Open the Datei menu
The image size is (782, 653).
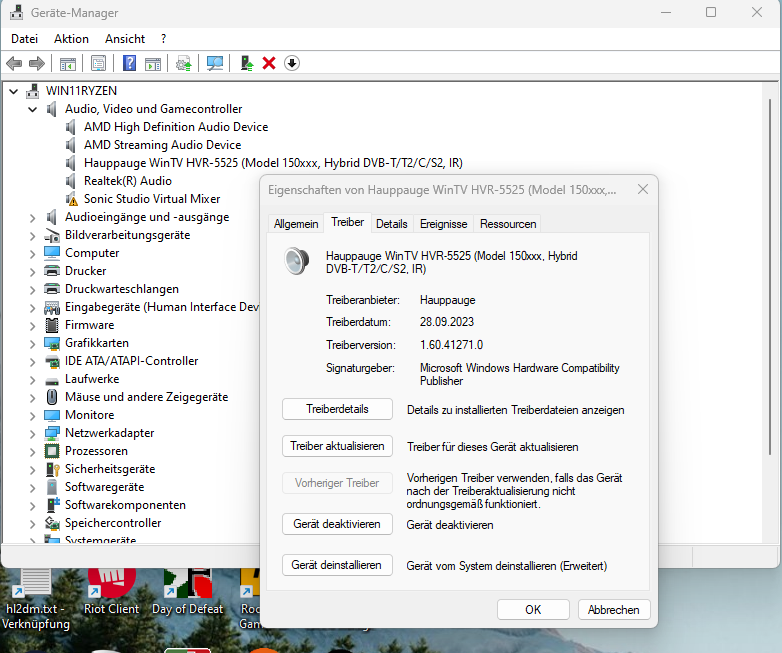24,39
